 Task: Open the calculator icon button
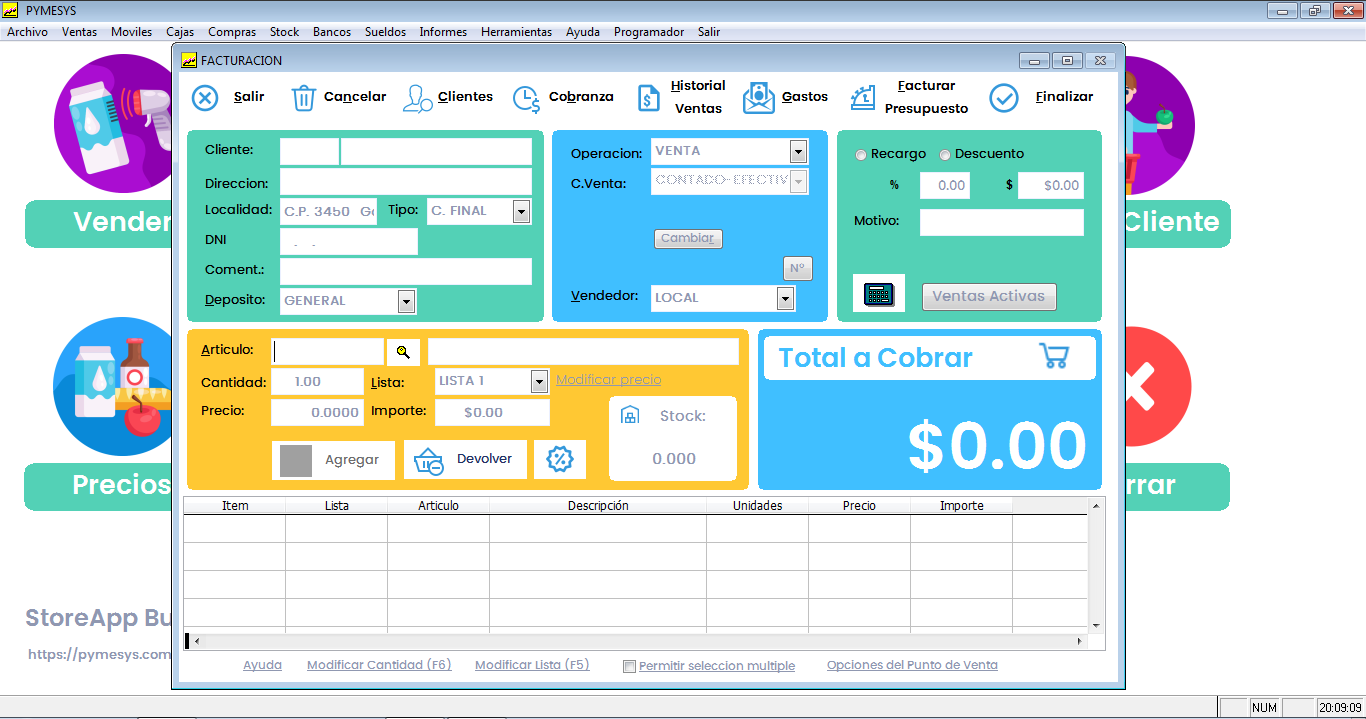(x=879, y=295)
